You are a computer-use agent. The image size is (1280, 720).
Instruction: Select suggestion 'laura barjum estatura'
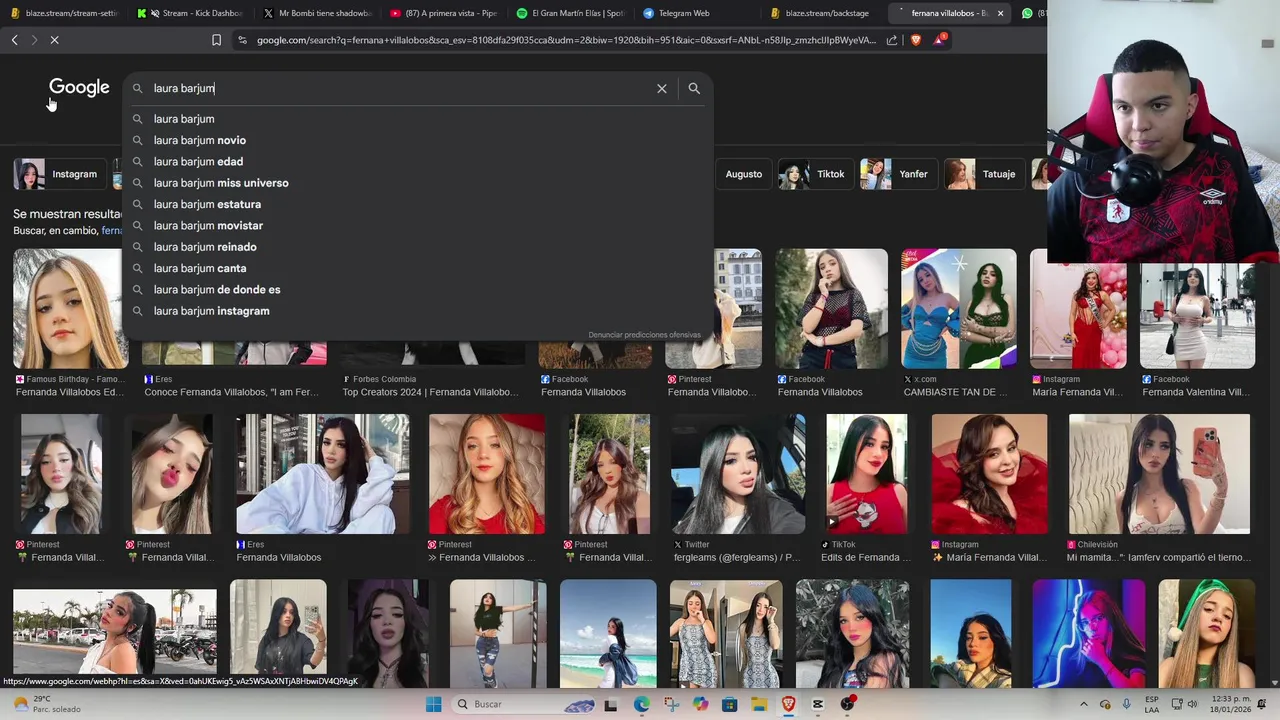pyautogui.click(x=418, y=204)
